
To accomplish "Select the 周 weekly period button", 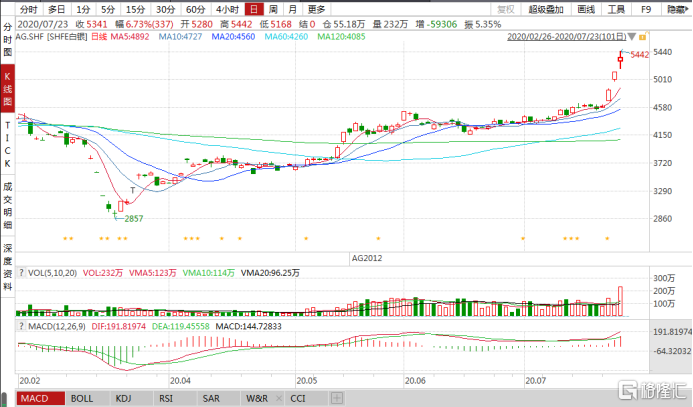I will pos(273,9).
